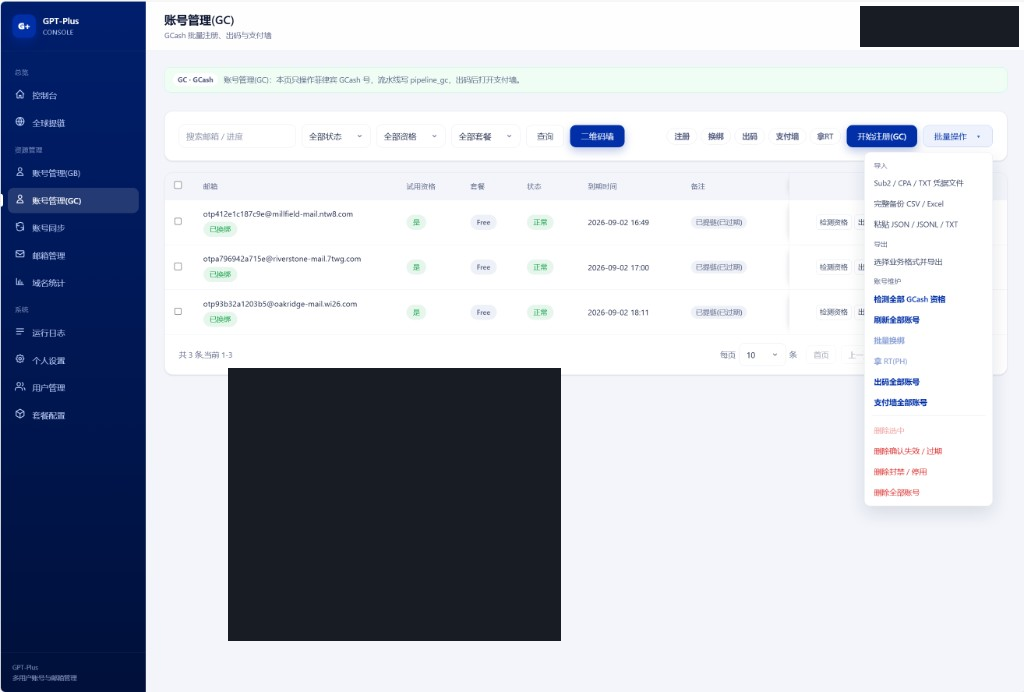
Task: Click the 注册 pill button
Action: (682, 136)
